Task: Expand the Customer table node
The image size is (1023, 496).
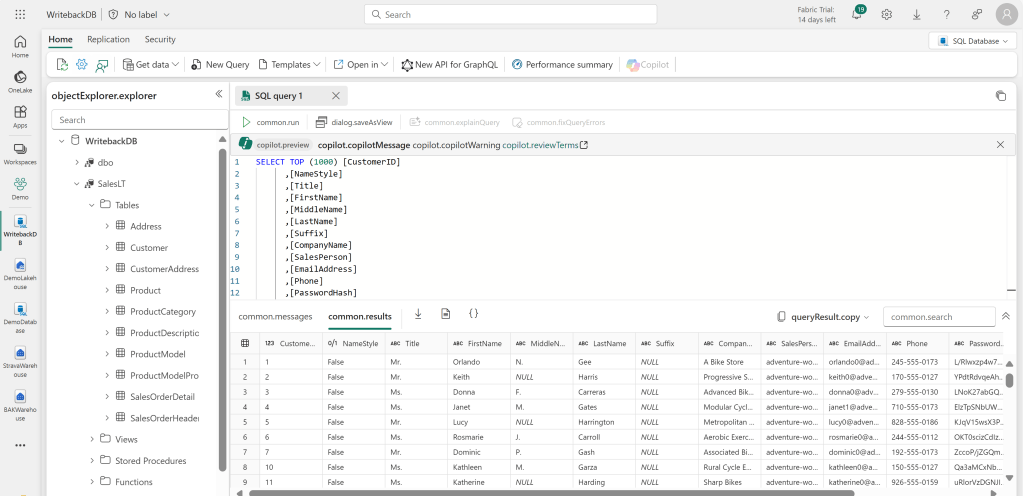Action: click(107, 247)
